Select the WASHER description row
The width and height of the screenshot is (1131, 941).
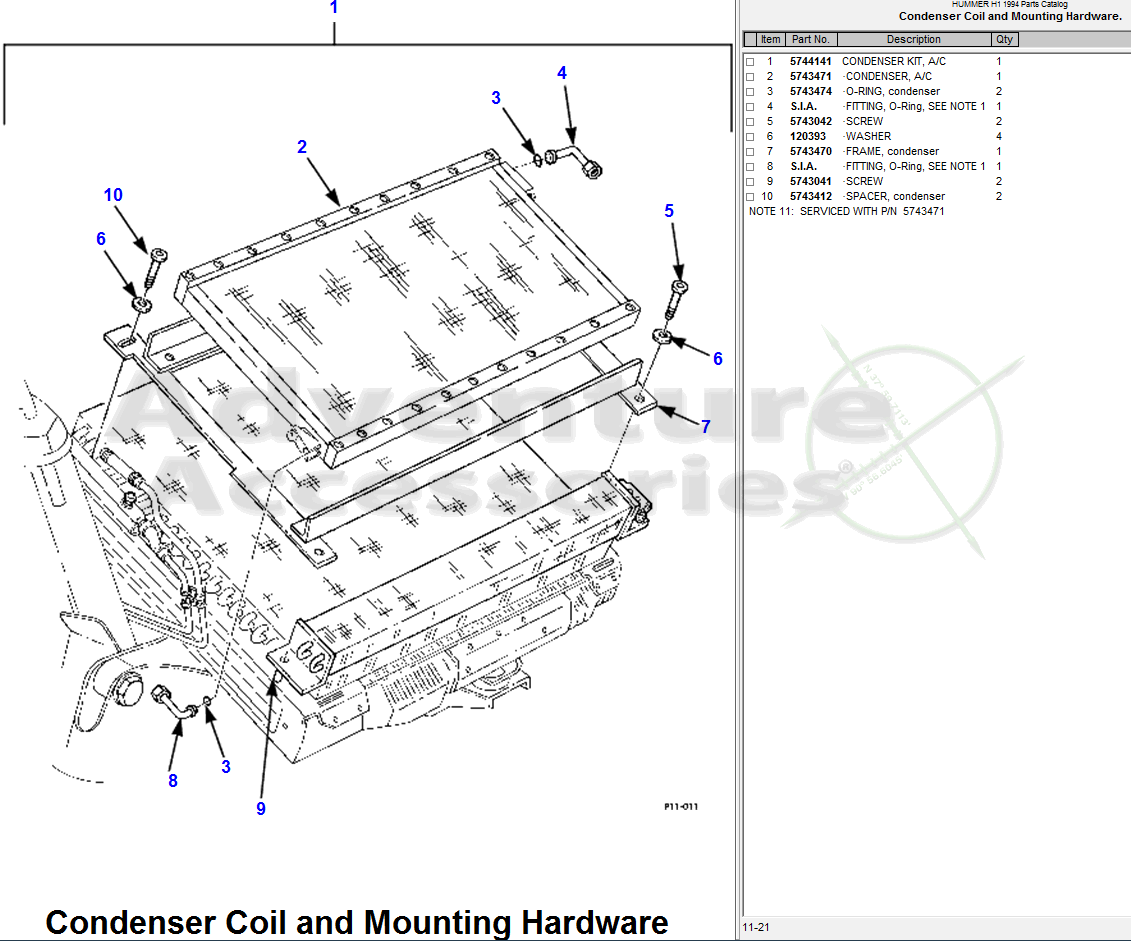pos(868,136)
